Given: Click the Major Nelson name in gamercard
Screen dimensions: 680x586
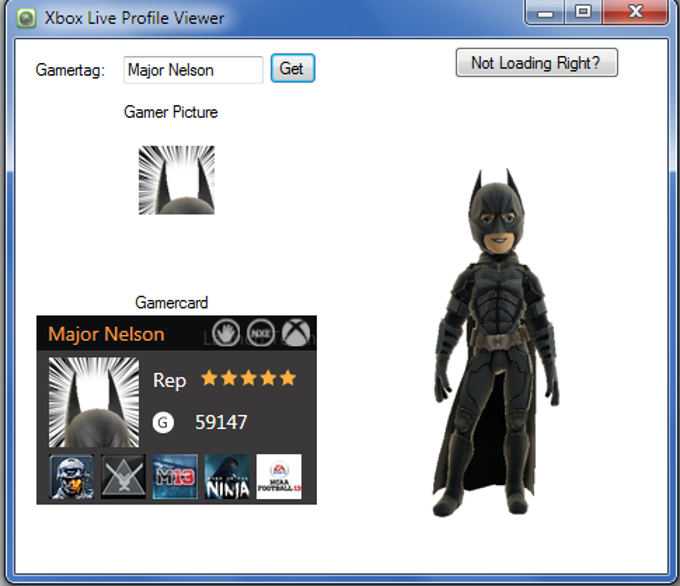Looking at the screenshot, I should [x=106, y=334].
